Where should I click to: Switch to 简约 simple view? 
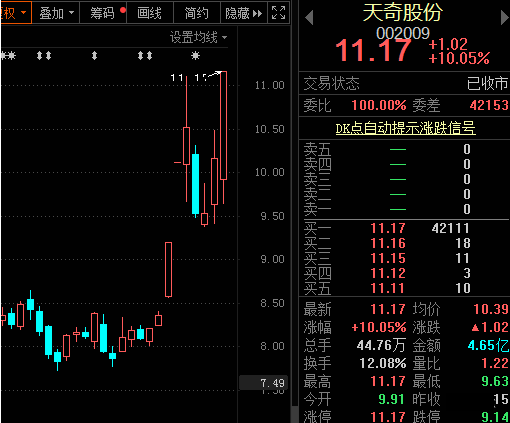tap(197, 13)
